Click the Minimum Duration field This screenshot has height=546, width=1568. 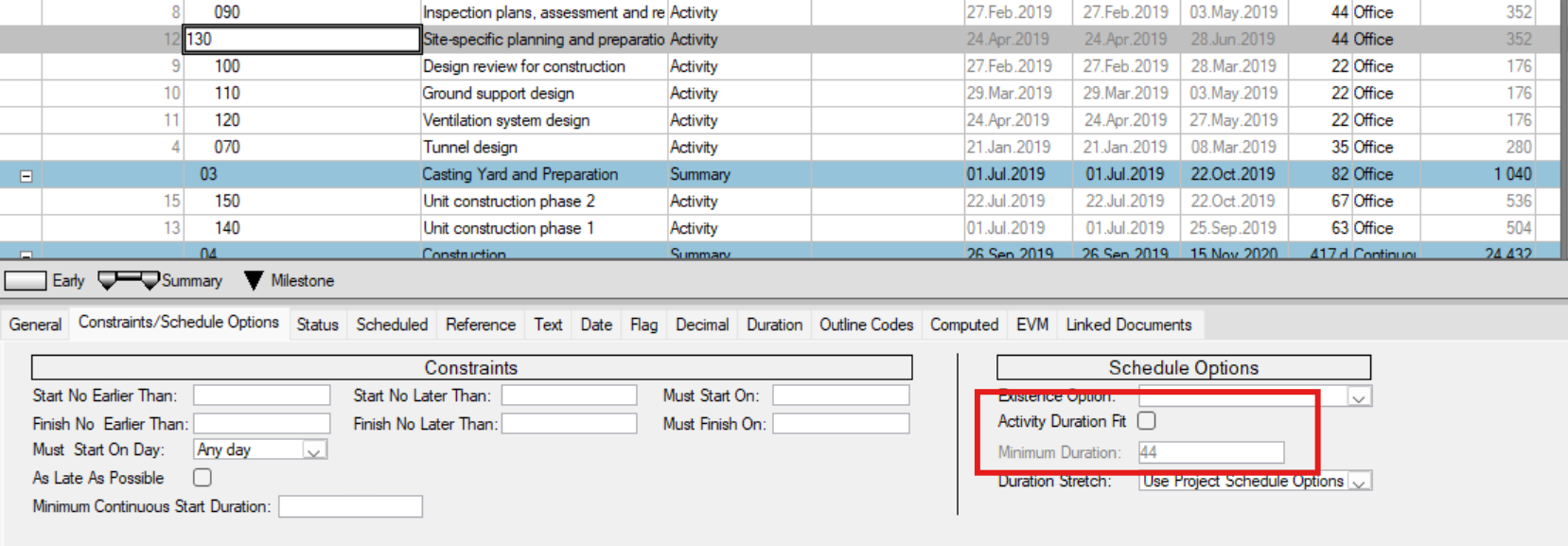pyautogui.click(x=1211, y=452)
